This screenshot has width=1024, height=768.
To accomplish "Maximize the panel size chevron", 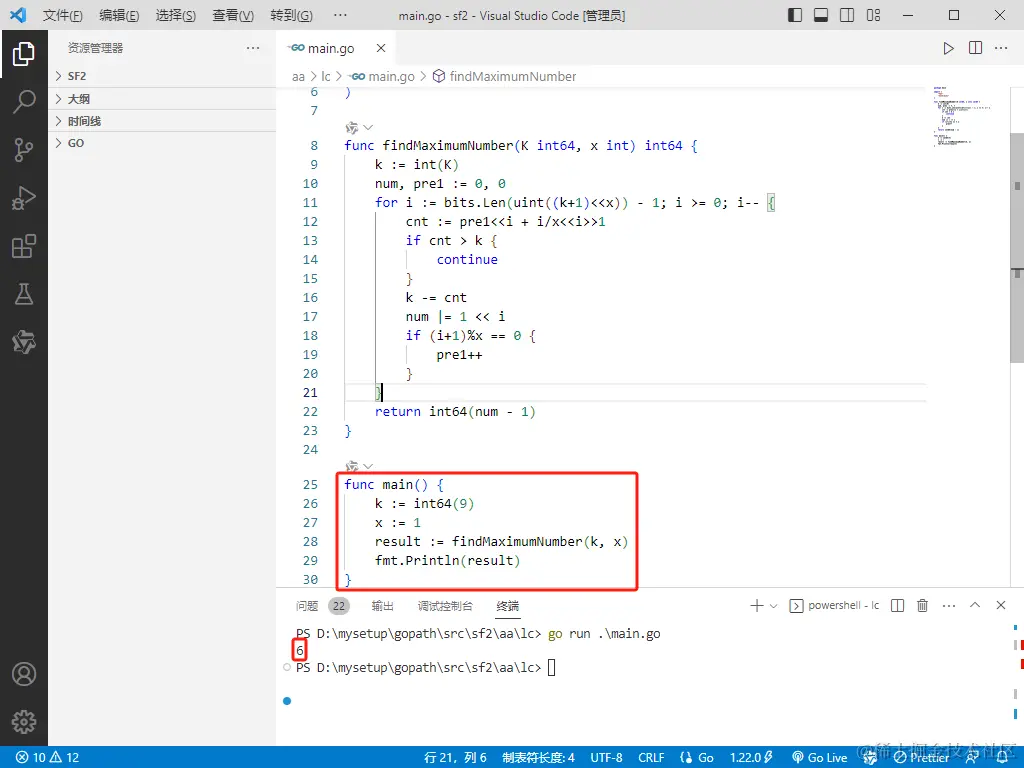I will pyautogui.click(x=975, y=605).
